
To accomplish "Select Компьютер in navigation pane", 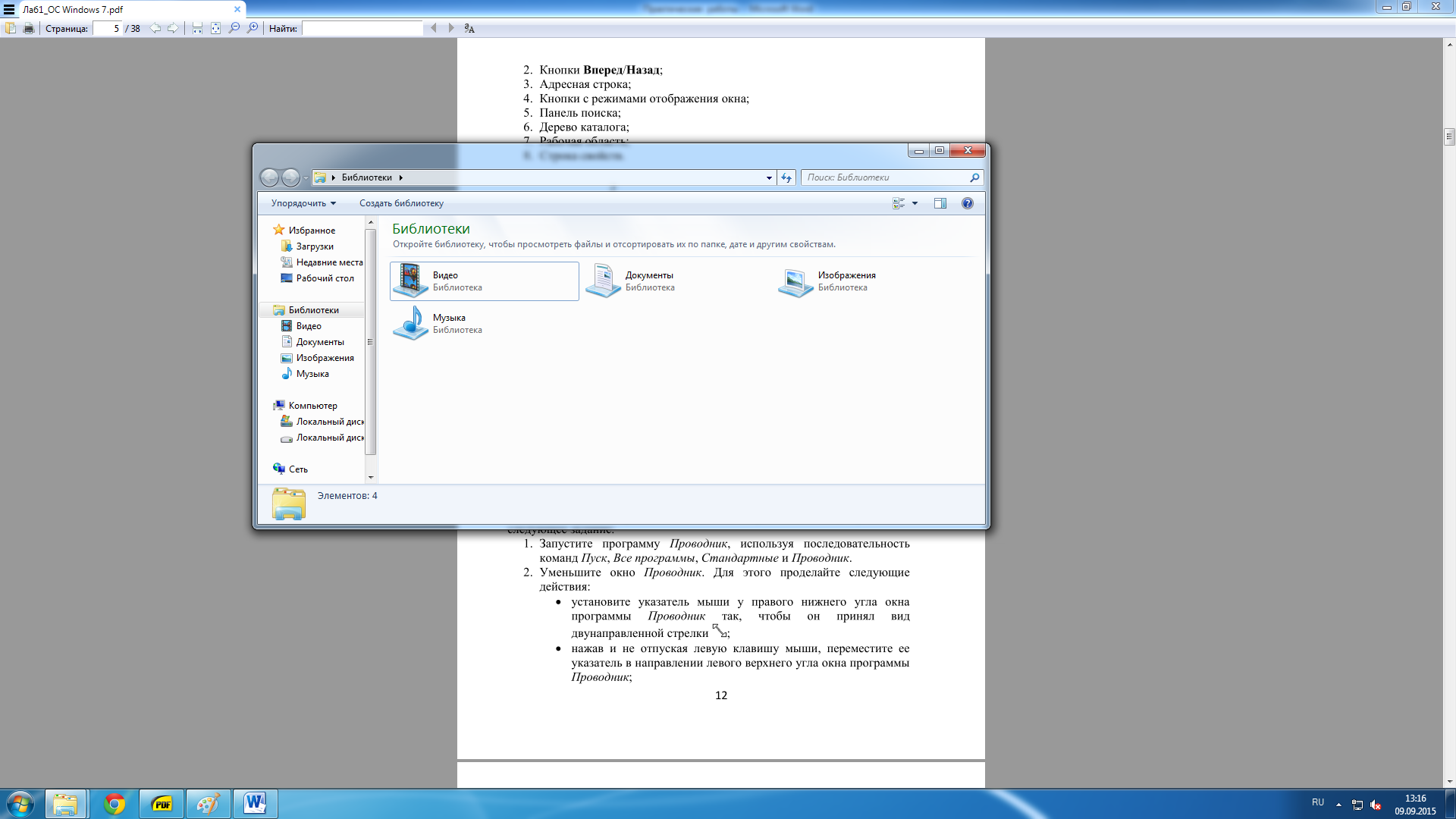I will pyautogui.click(x=312, y=405).
